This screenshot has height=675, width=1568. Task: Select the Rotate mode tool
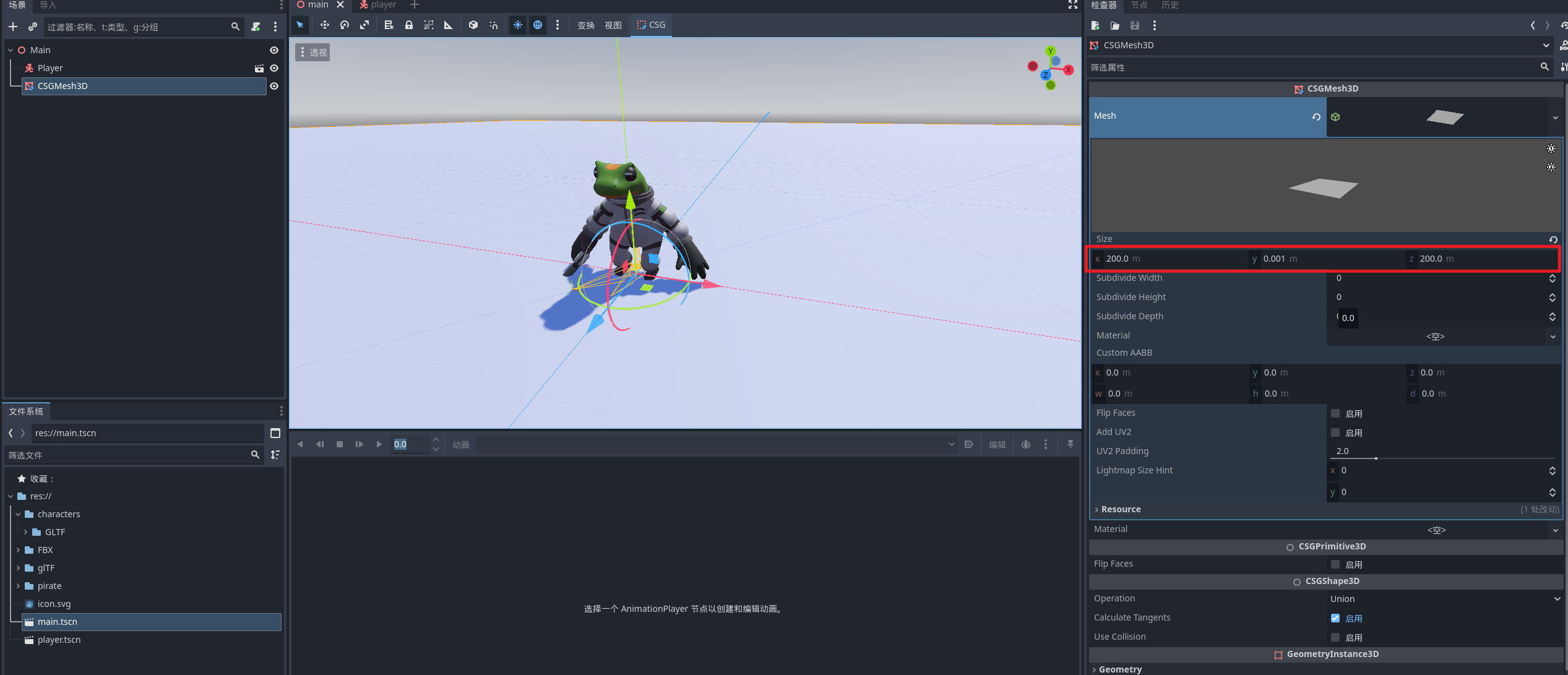coord(345,25)
